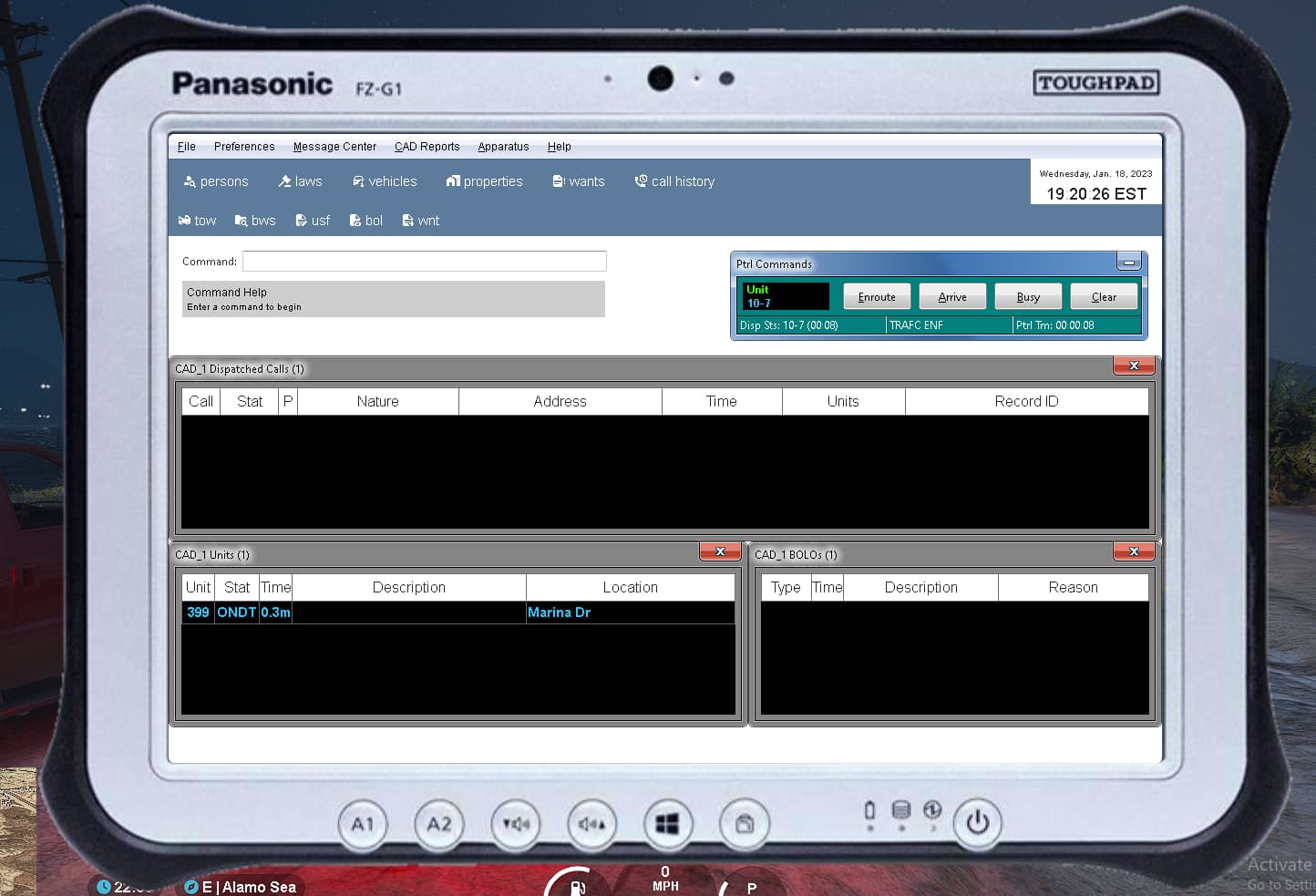1316x896 pixels.
Task: Click the Arrive button
Action: tap(952, 297)
